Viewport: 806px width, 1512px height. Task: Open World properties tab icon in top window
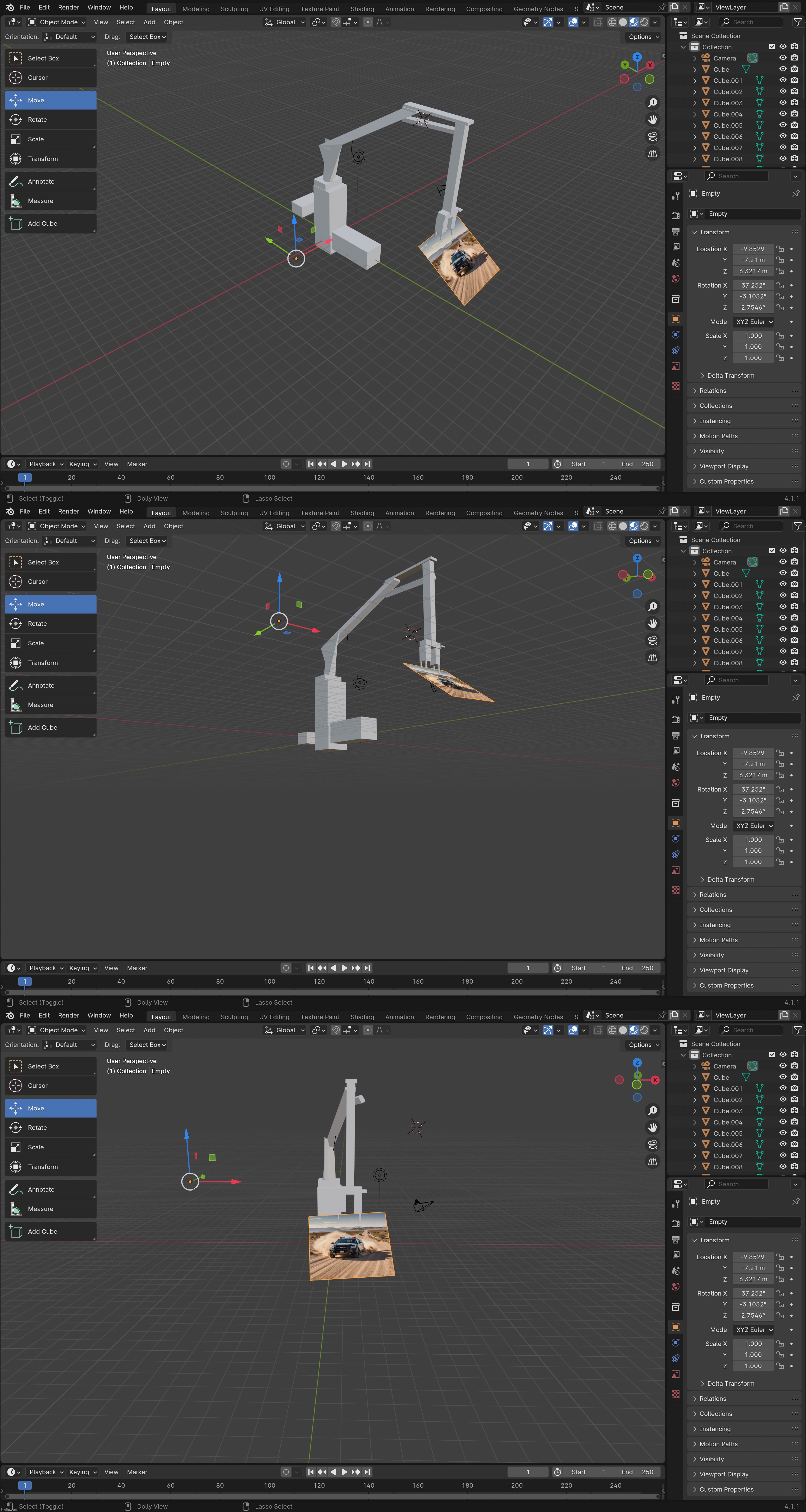(x=676, y=279)
